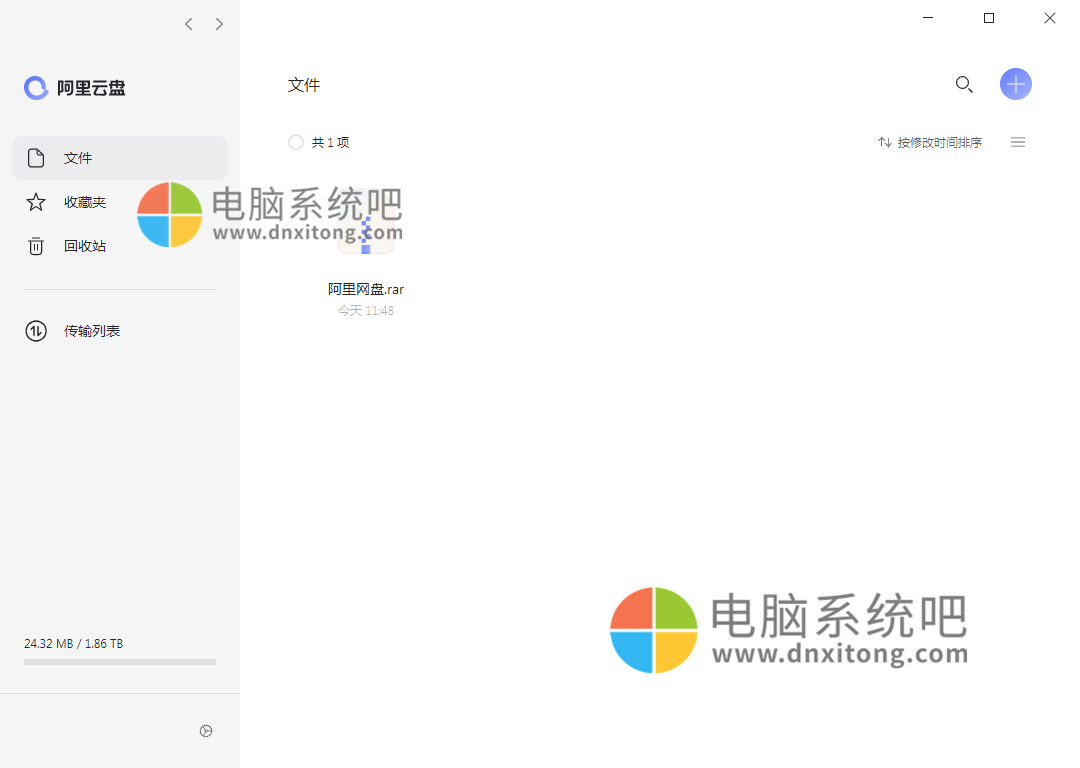The image size is (1080, 768).
Task: Open 收藏夹 via the star icon
Action: point(36,201)
